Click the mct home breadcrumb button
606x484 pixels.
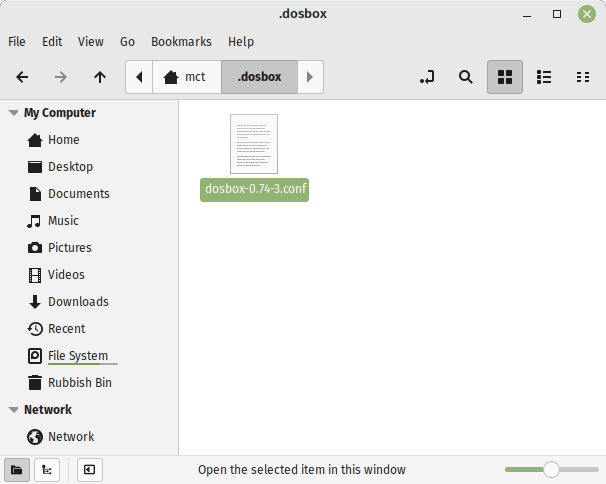[187, 77]
